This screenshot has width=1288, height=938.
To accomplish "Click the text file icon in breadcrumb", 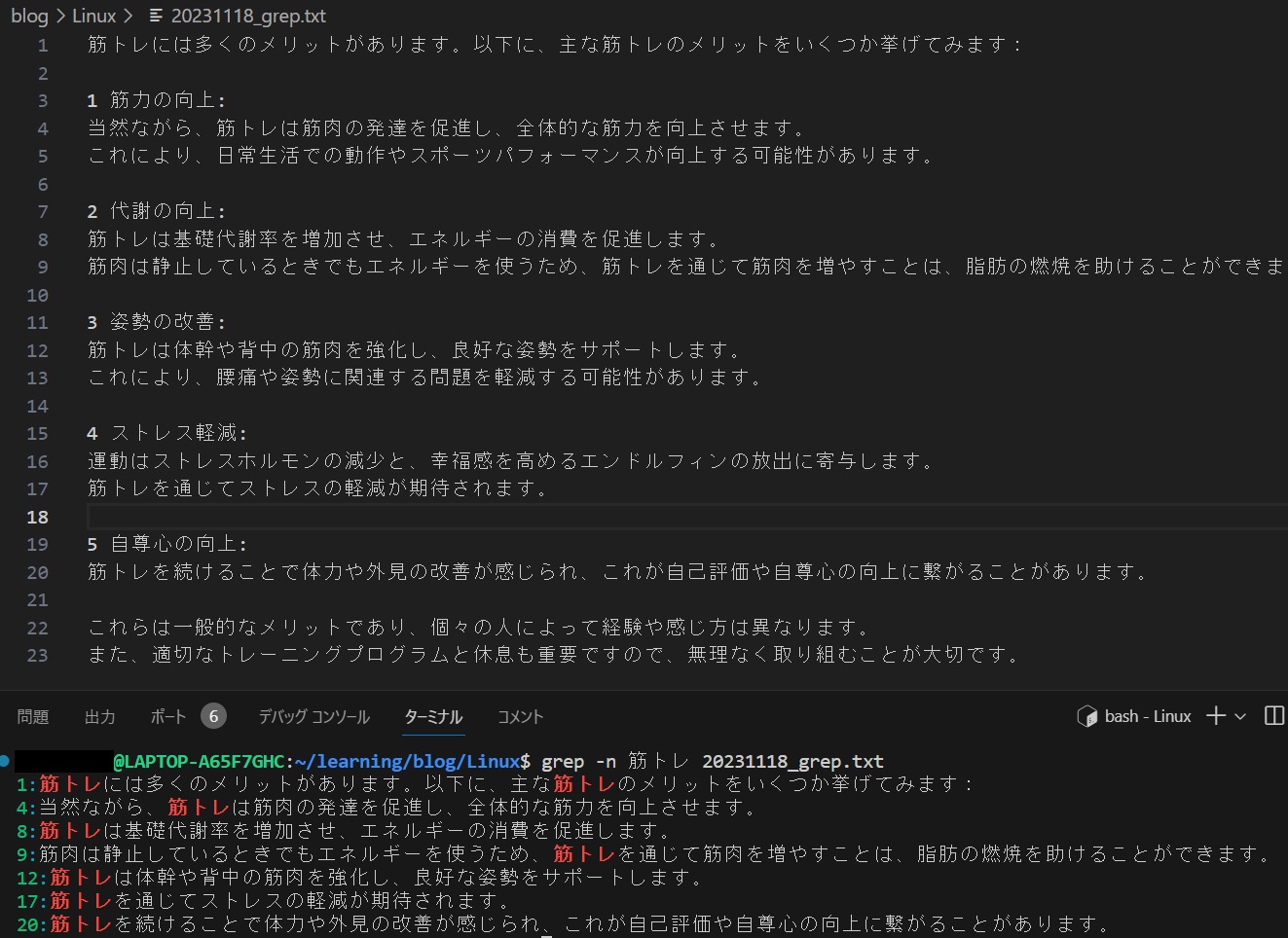I will tap(156, 16).
